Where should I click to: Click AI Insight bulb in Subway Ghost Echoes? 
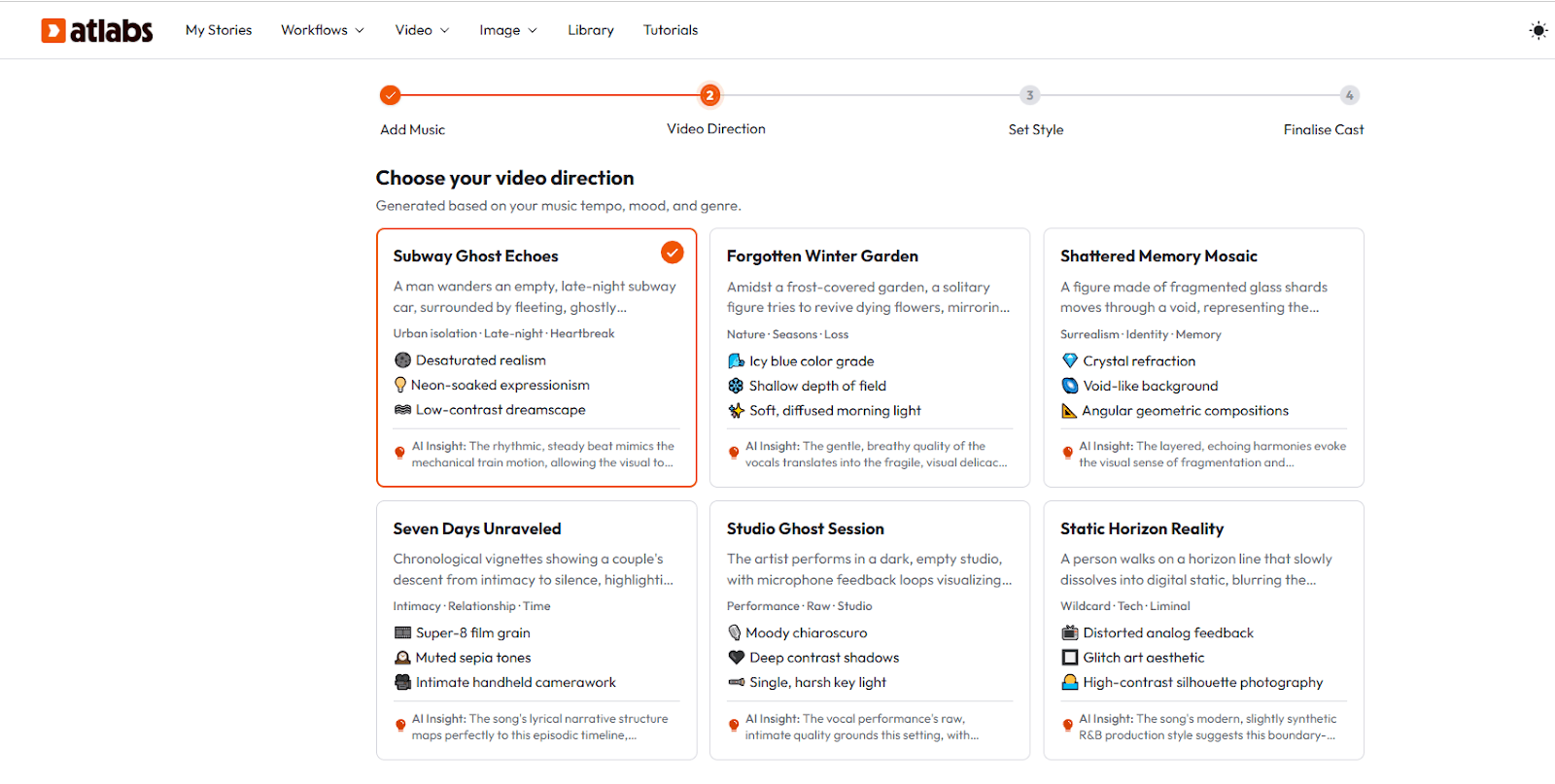[399, 453]
